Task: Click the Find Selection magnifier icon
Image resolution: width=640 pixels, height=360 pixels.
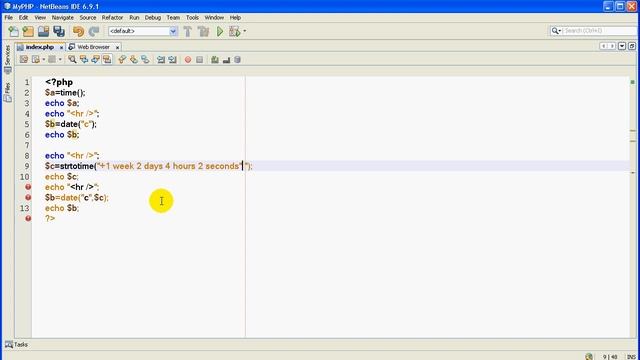Action: point(72,60)
